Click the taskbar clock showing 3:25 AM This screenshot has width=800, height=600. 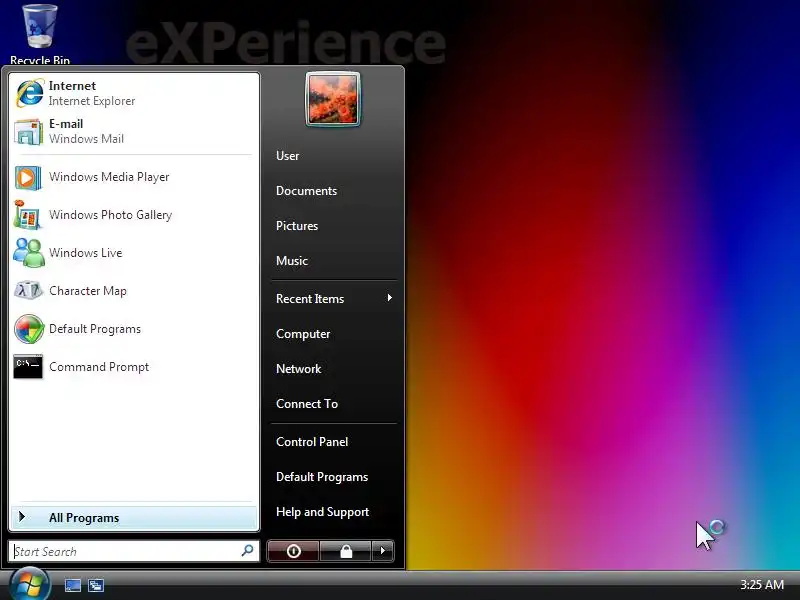click(x=762, y=585)
